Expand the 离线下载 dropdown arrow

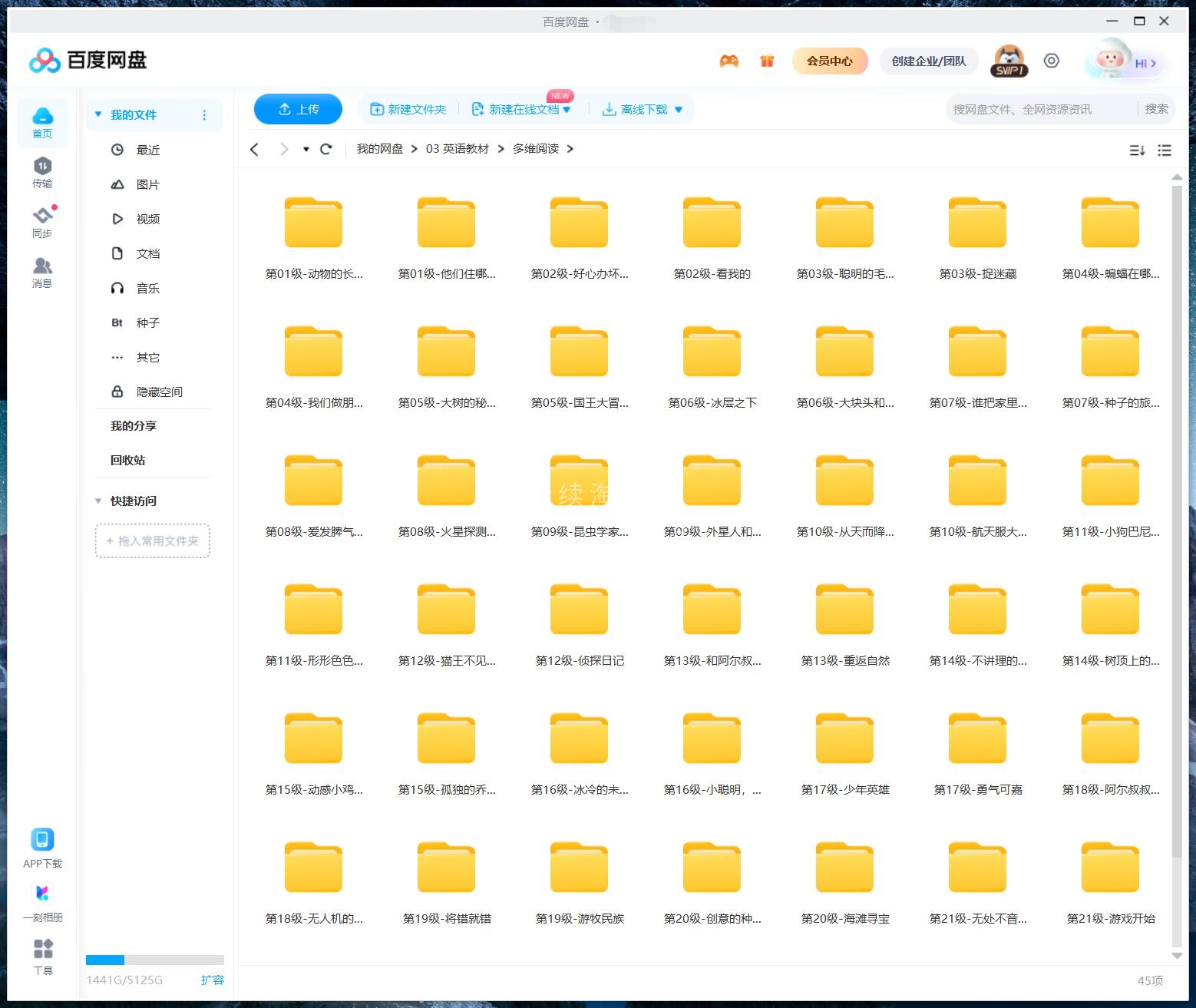pyautogui.click(x=679, y=110)
